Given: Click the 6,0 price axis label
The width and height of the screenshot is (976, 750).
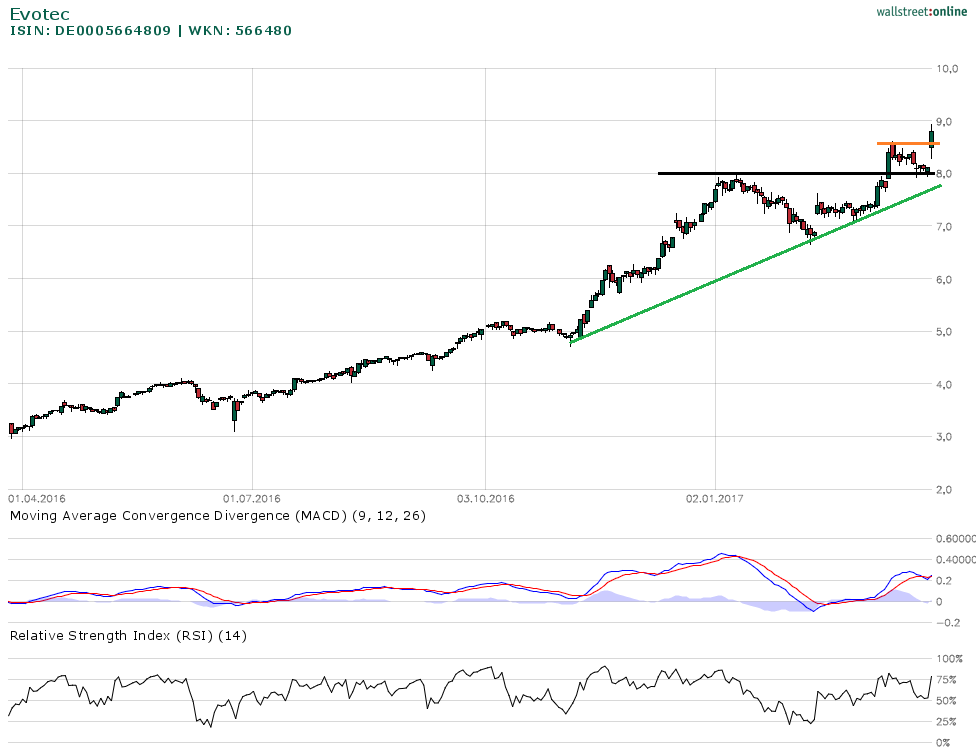Looking at the screenshot, I should 944,279.
